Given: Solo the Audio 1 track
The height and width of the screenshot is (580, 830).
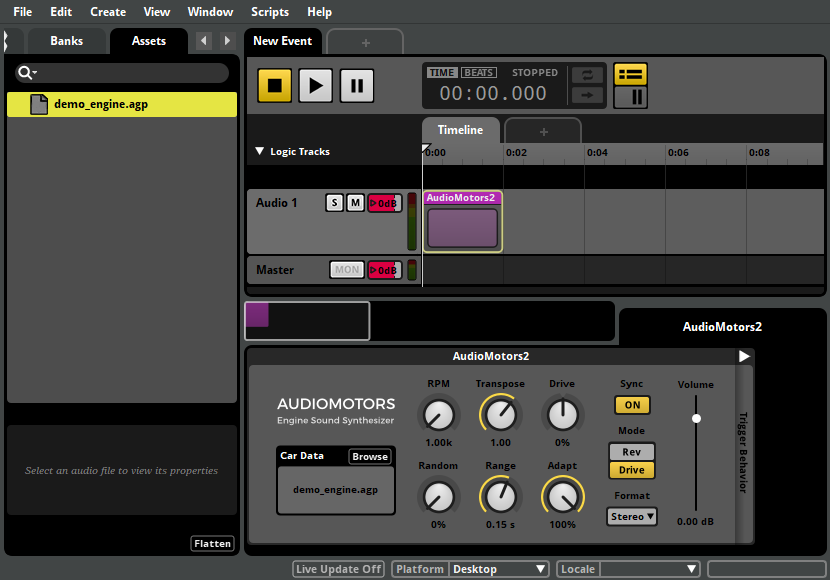Looking at the screenshot, I should click(335, 203).
